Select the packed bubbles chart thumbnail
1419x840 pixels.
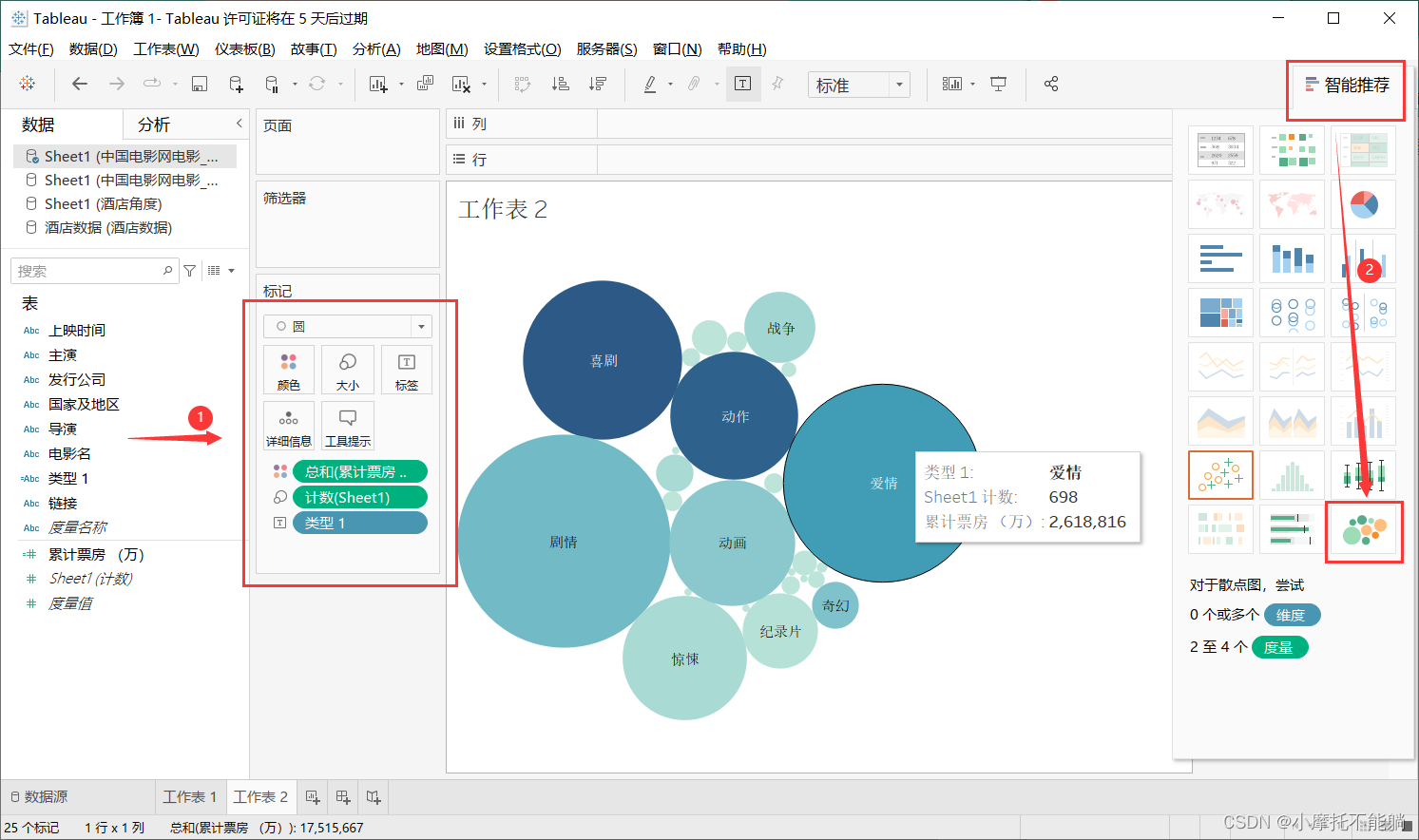[1364, 529]
